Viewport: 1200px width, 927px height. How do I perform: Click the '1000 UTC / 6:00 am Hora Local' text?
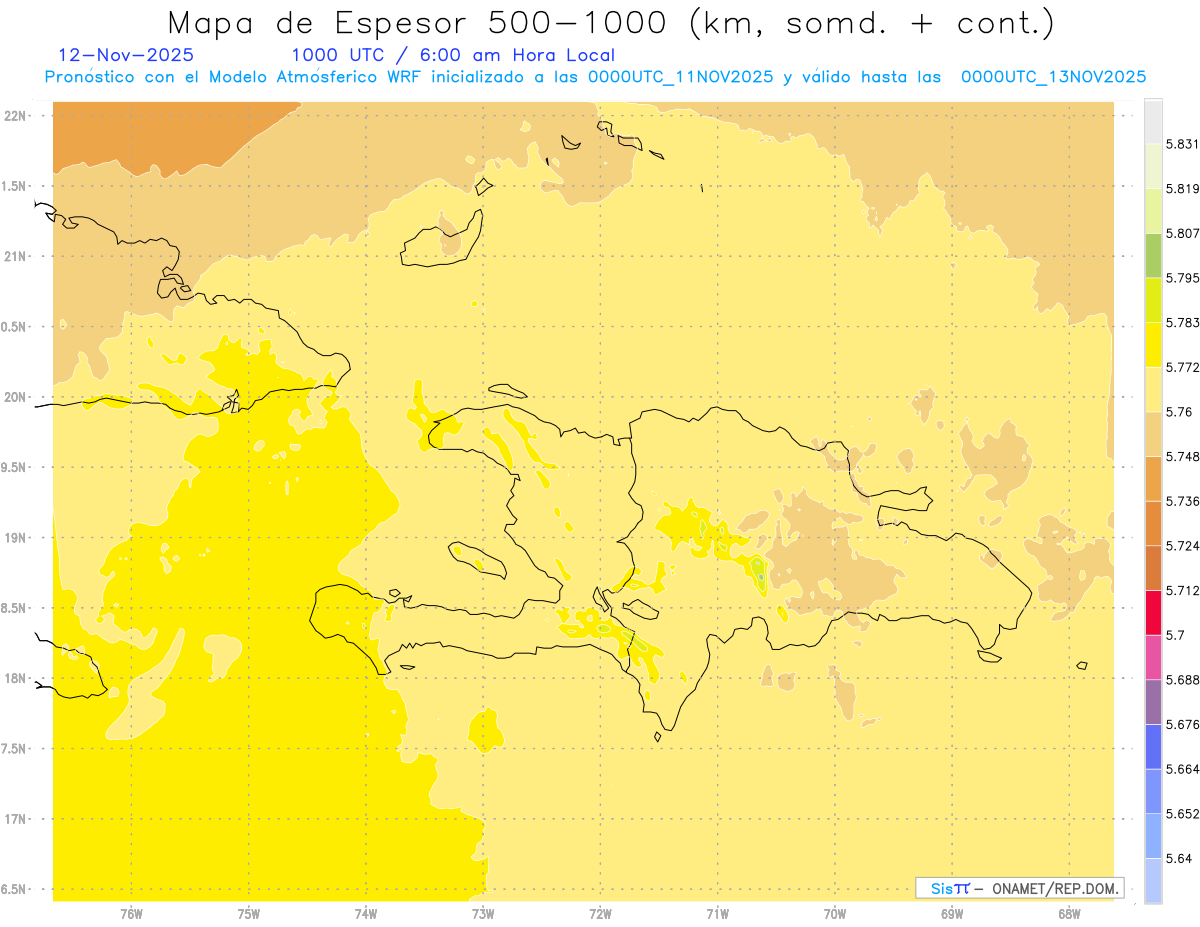pos(453,55)
